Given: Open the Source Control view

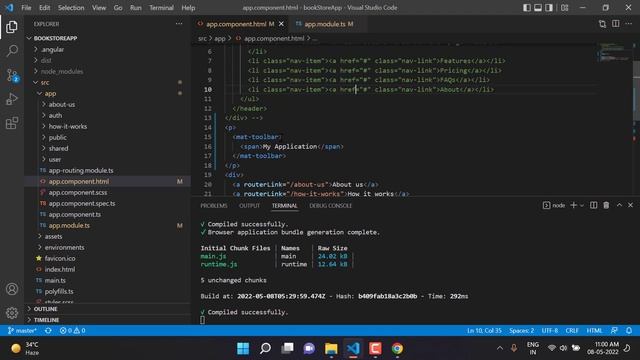Looking at the screenshot, I should pos(12,75).
